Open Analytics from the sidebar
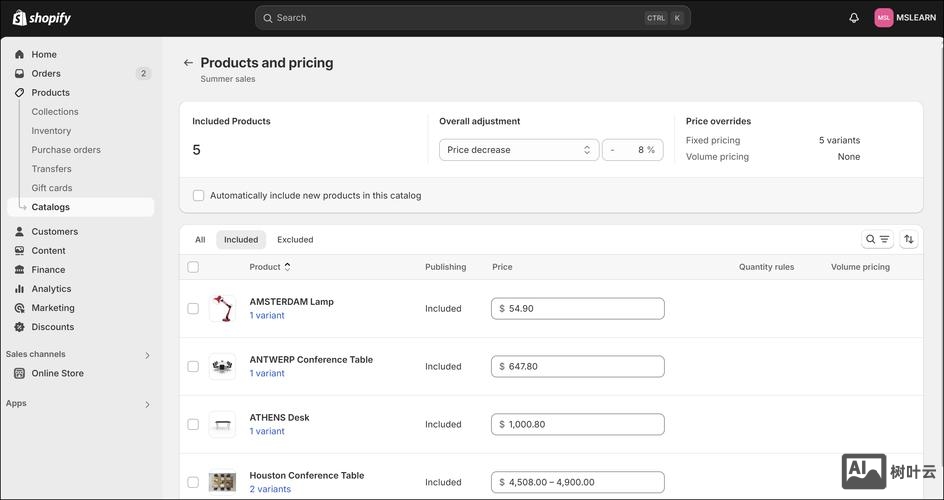 click(51, 289)
